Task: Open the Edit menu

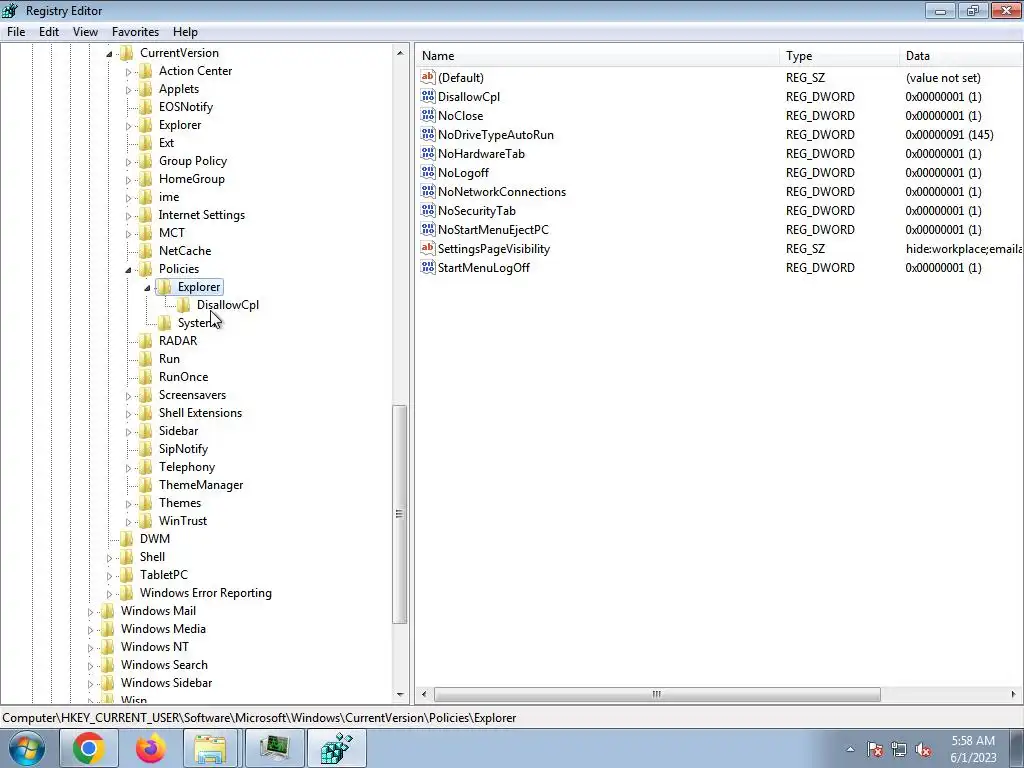Action: [49, 31]
